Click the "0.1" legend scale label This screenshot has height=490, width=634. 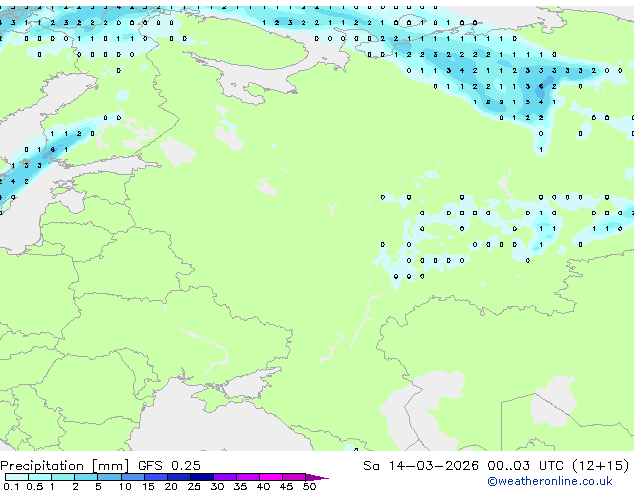(11, 486)
